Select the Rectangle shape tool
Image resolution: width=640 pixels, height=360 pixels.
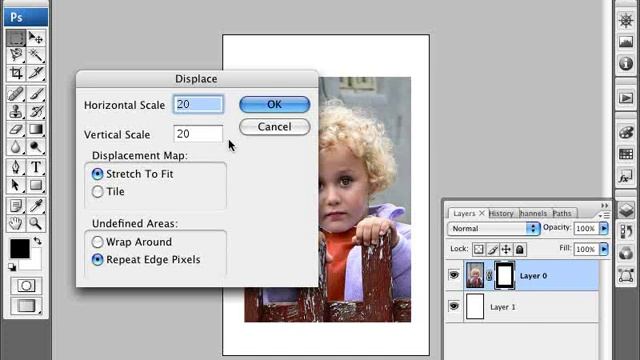click(36, 185)
